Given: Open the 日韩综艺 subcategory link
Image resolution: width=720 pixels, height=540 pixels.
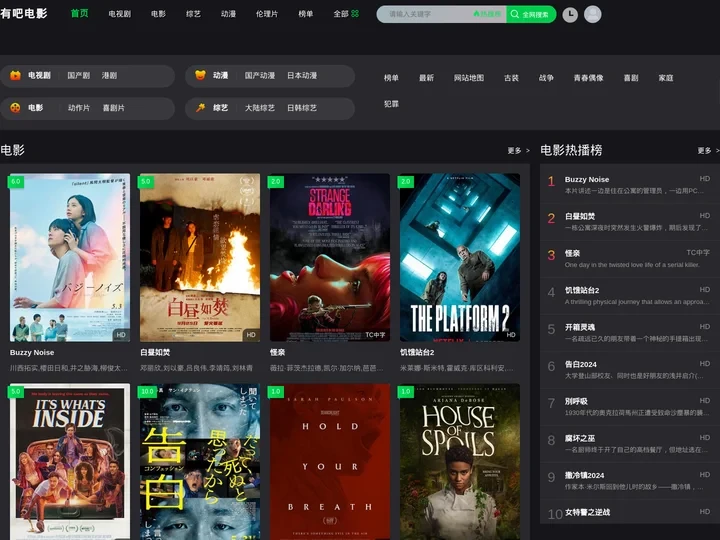Looking at the screenshot, I should pyautogui.click(x=302, y=108).
